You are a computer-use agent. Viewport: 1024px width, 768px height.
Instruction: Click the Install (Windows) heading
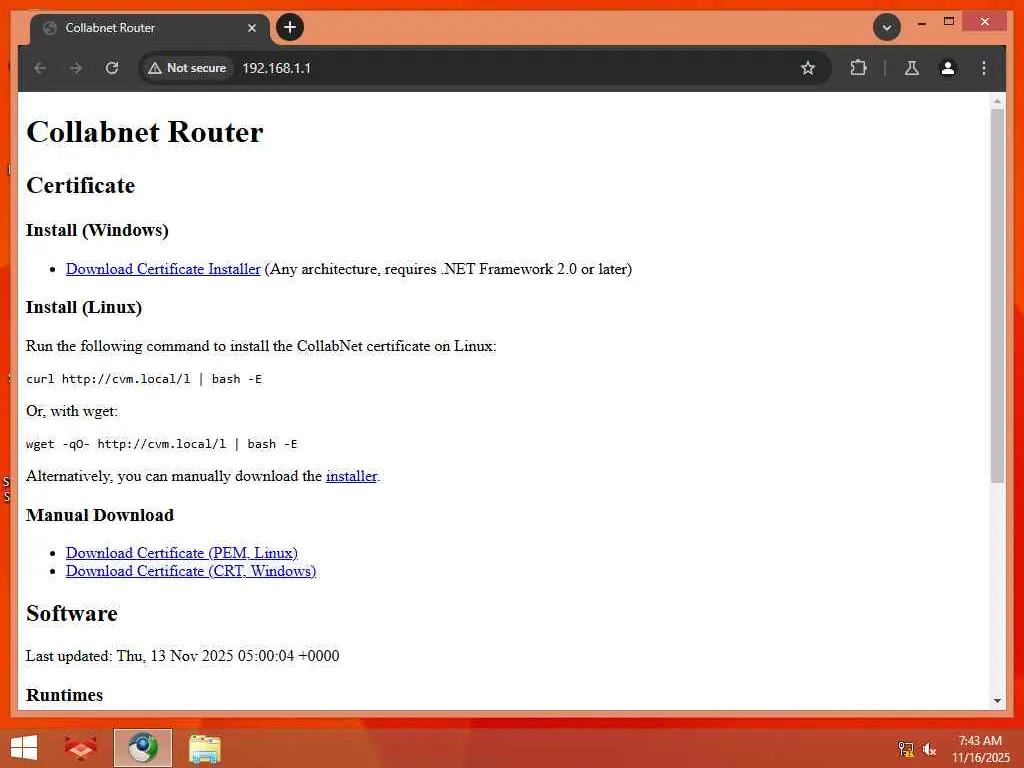pos(97,231)
